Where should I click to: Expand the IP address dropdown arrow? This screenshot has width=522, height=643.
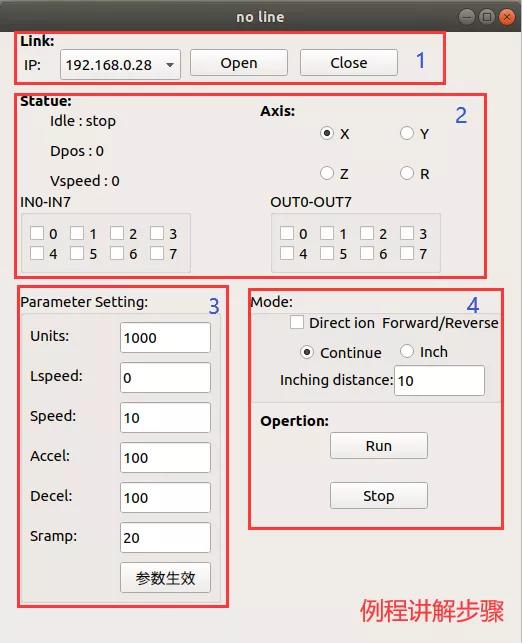(169, 65)
